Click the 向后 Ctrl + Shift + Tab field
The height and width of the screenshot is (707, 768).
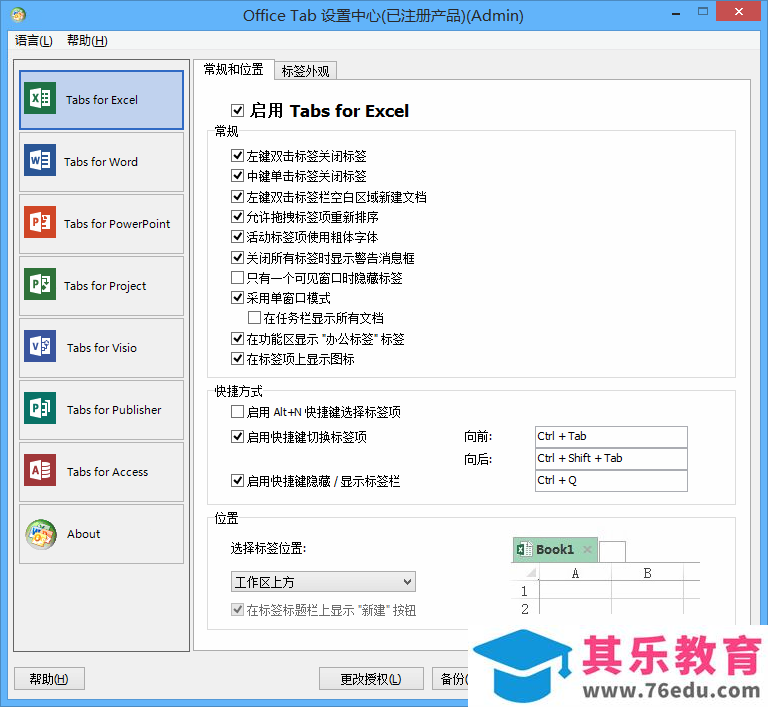coord(611,459)
